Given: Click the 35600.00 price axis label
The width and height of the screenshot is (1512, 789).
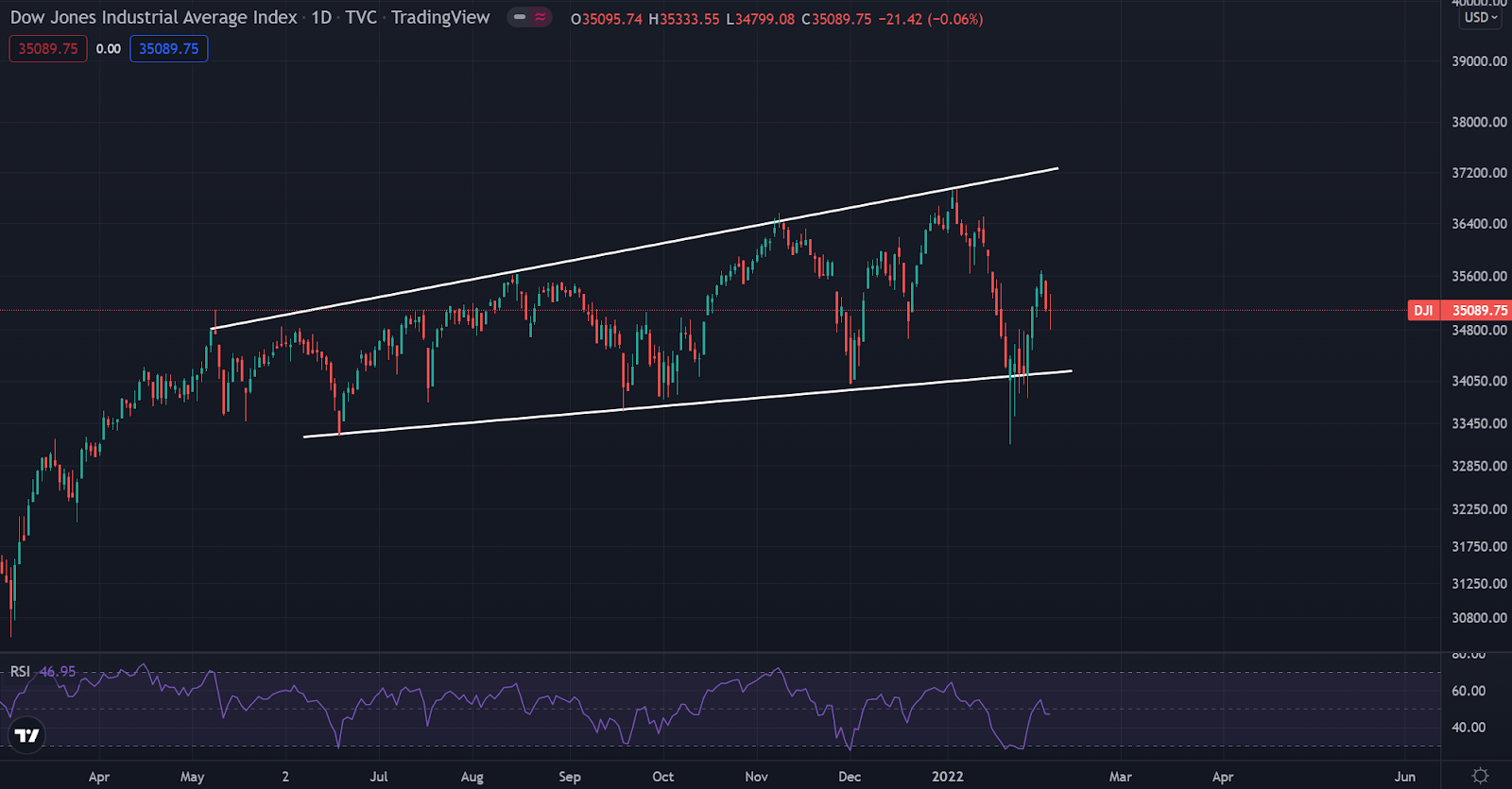Looking at the screenshot, I should click(x=1479, y=277).
